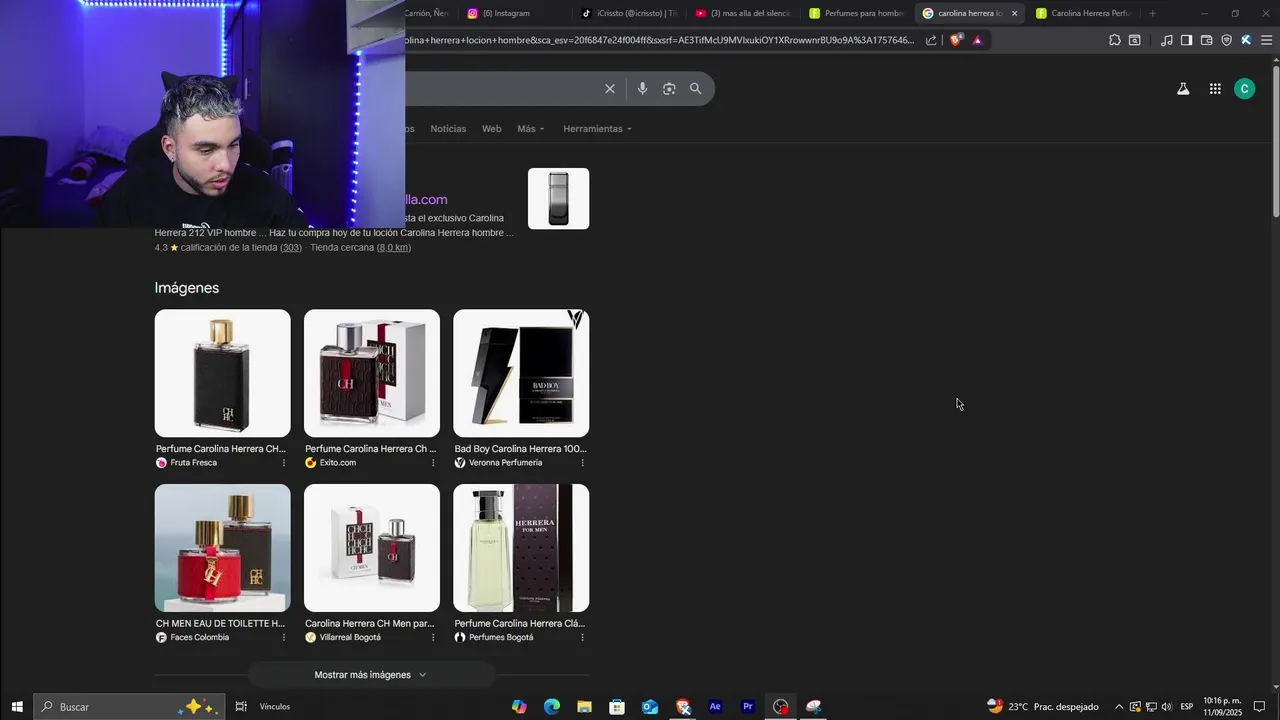
Task: Open the Bad Boy Carolina Herrera image
Action: 521,373
